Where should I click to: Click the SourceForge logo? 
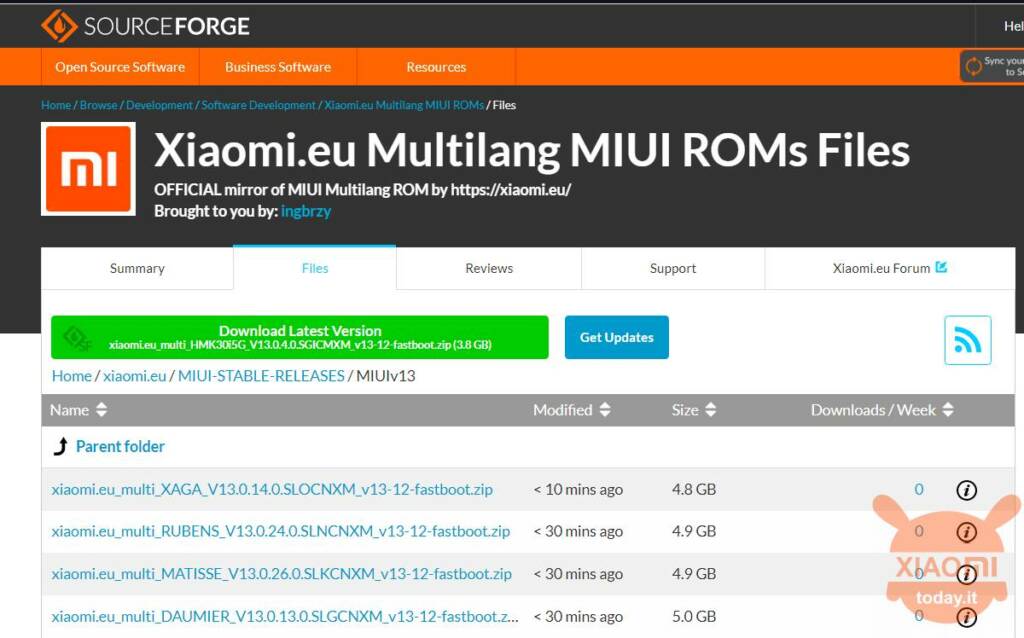[x=145, y=26]
